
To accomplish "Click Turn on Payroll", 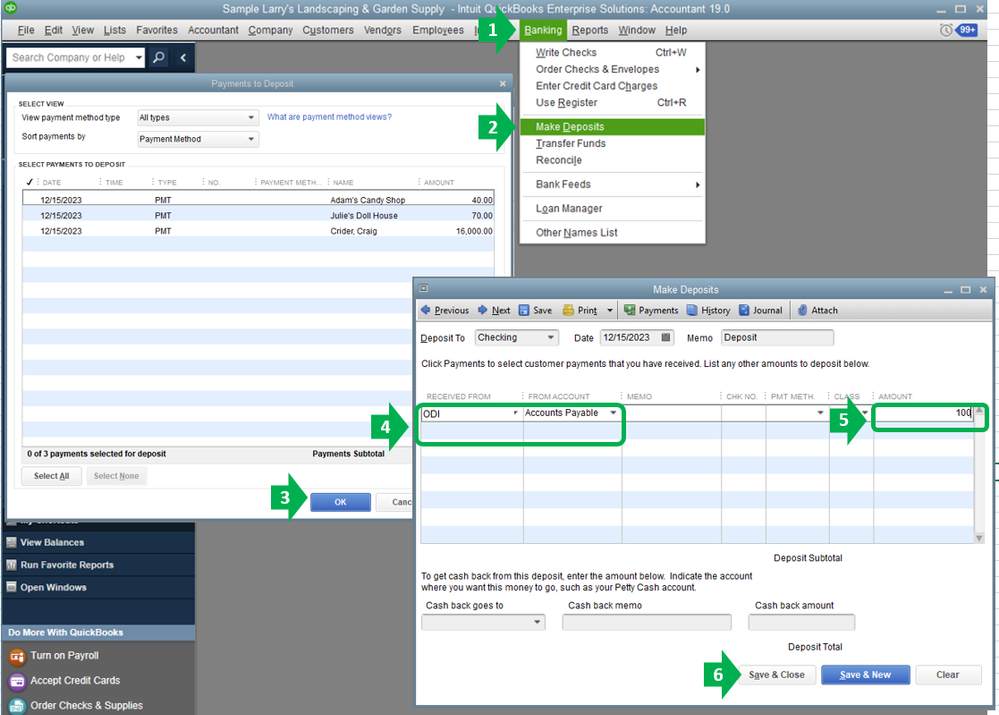I will point(64,655).
